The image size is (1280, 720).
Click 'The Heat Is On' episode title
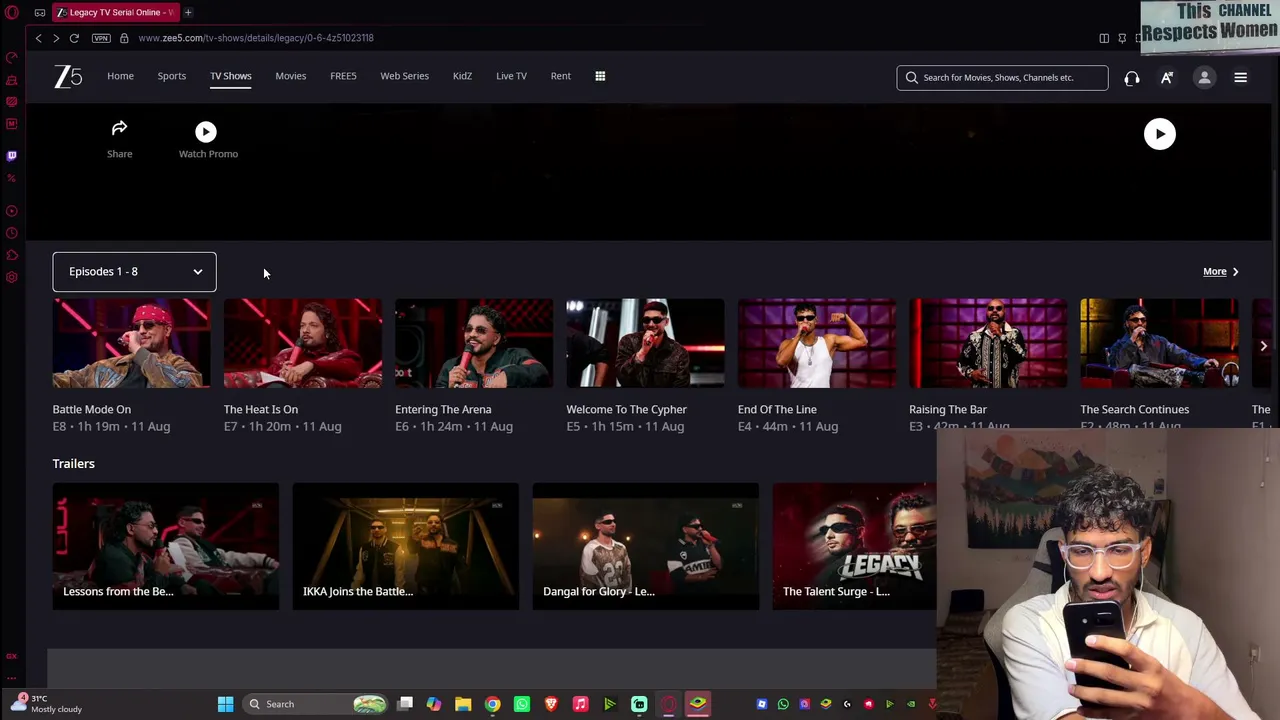coord(261,409)
